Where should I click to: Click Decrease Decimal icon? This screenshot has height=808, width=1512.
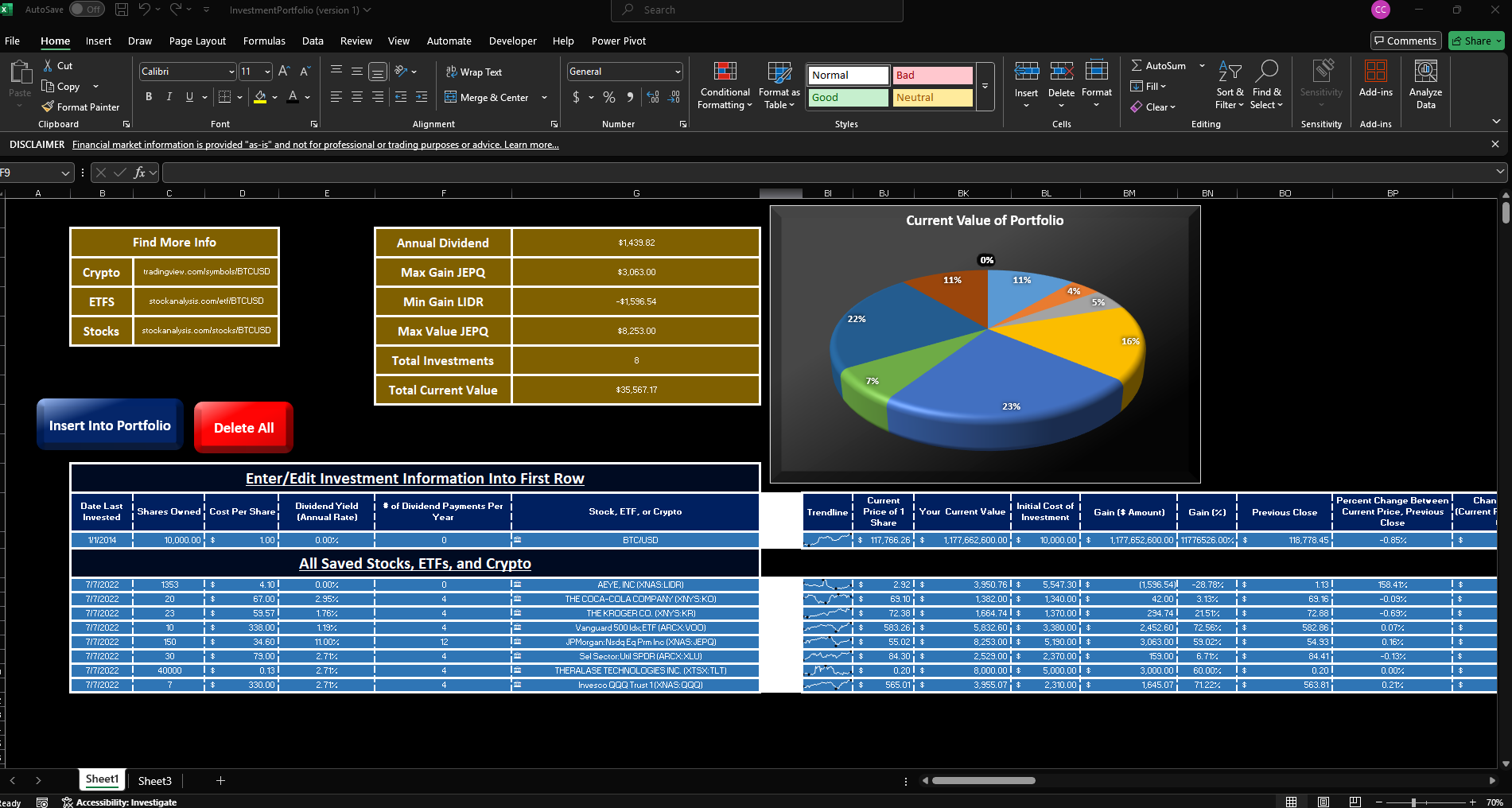(x=674, y=96)
